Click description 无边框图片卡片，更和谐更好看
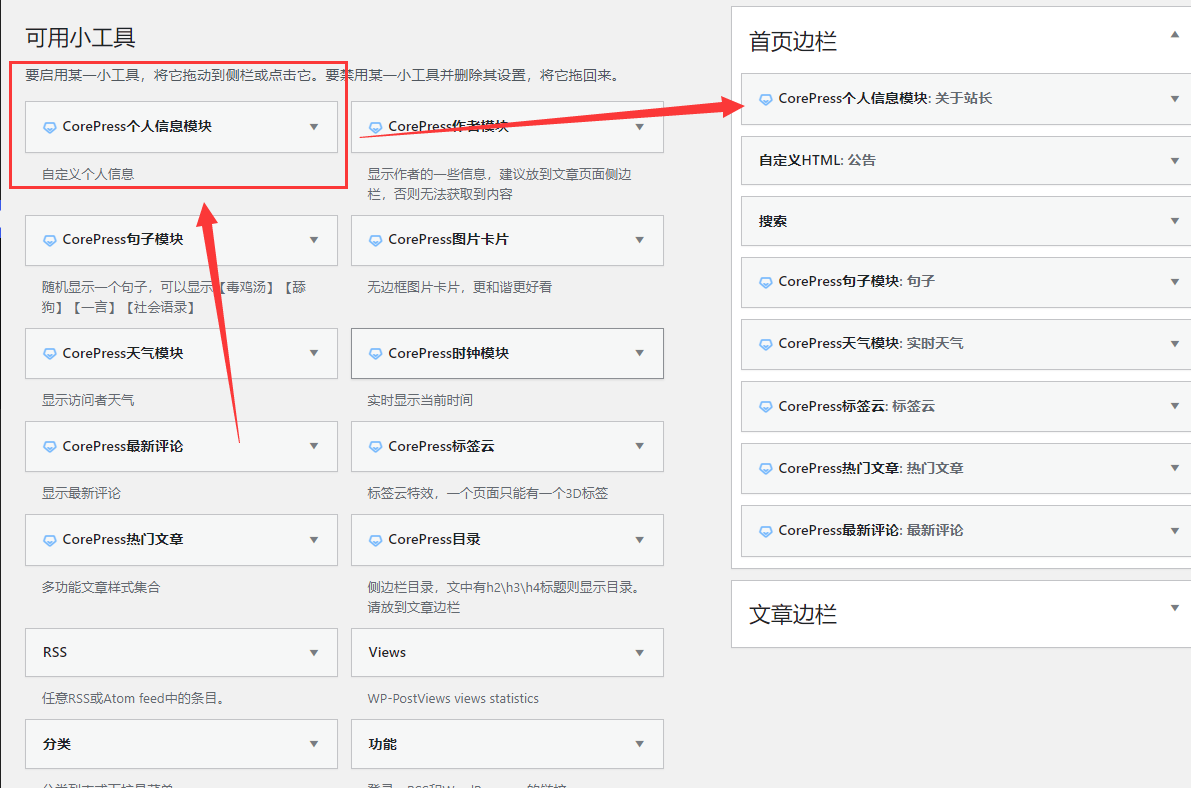Screen dimensions: 1191x788 [460, 287]
